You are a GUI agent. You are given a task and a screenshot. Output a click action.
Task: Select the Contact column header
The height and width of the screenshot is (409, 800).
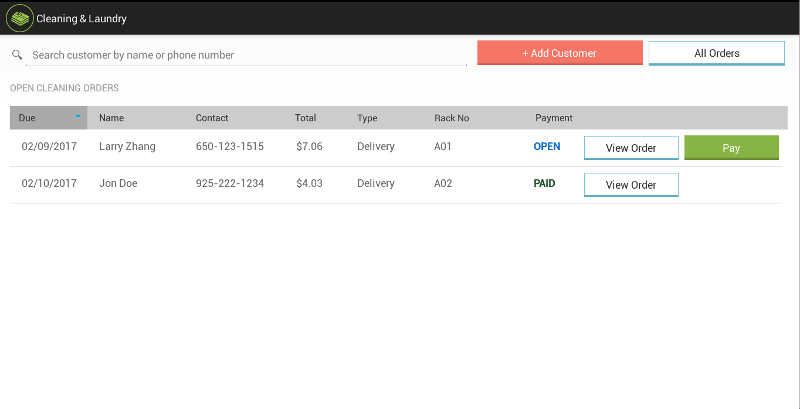coord(212,118)
